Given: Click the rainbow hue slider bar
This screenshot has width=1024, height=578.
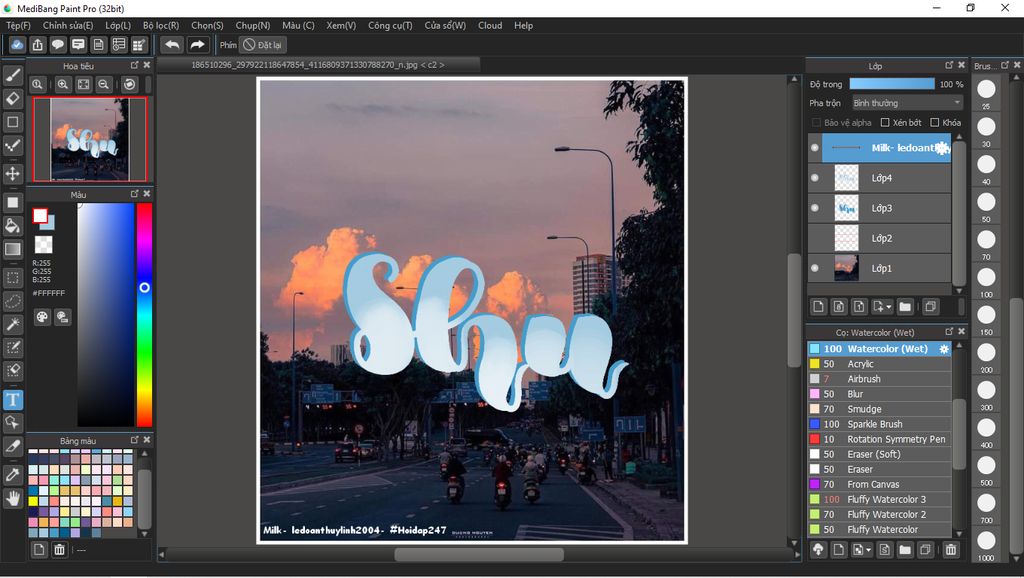Looking at the screenshot, I should pos(144,315).
